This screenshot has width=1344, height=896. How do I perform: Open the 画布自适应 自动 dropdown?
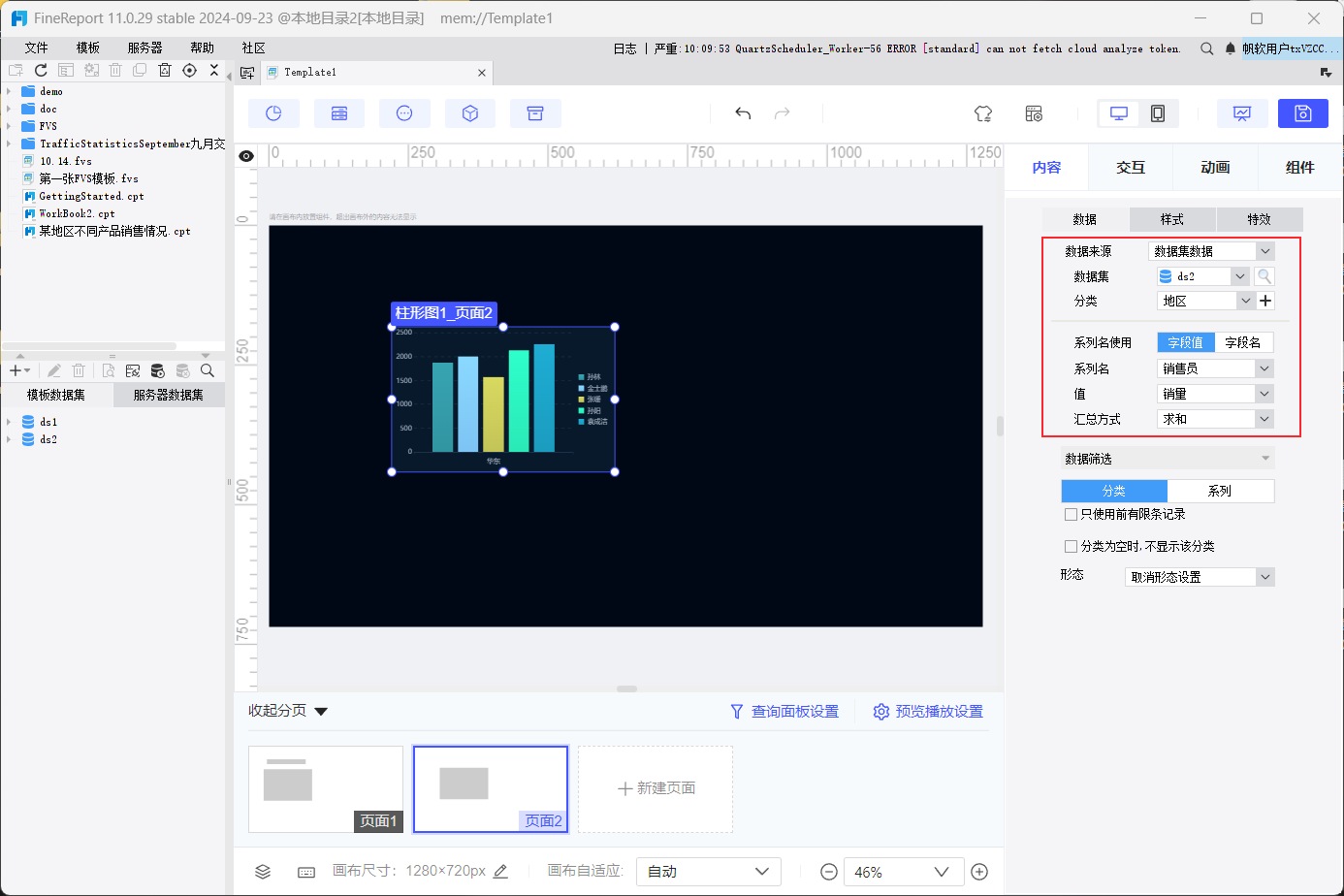coord(708,872)
